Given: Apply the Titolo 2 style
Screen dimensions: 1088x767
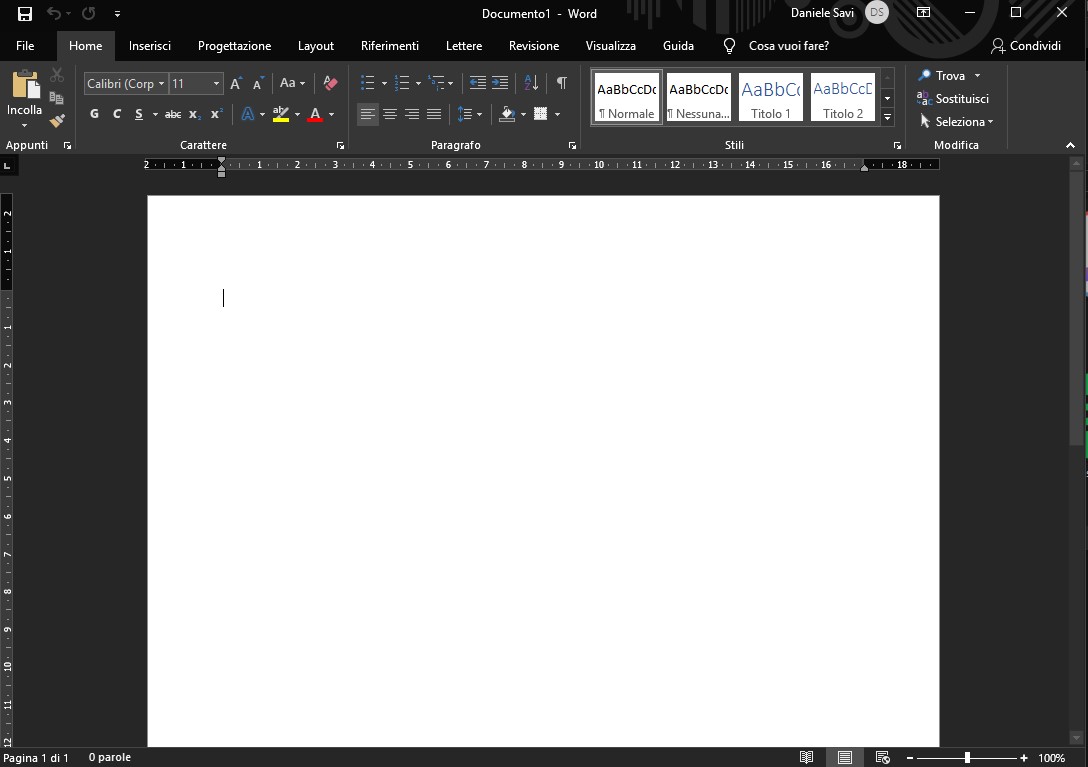Looking at the screenshot, I should point(843,97).
